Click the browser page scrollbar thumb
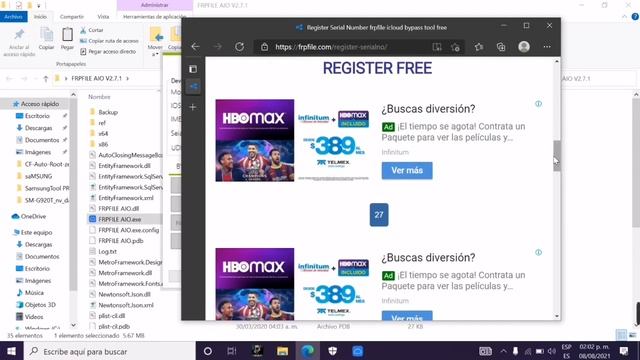This screenshot has width=640, height=360. (x=557, y=156)
